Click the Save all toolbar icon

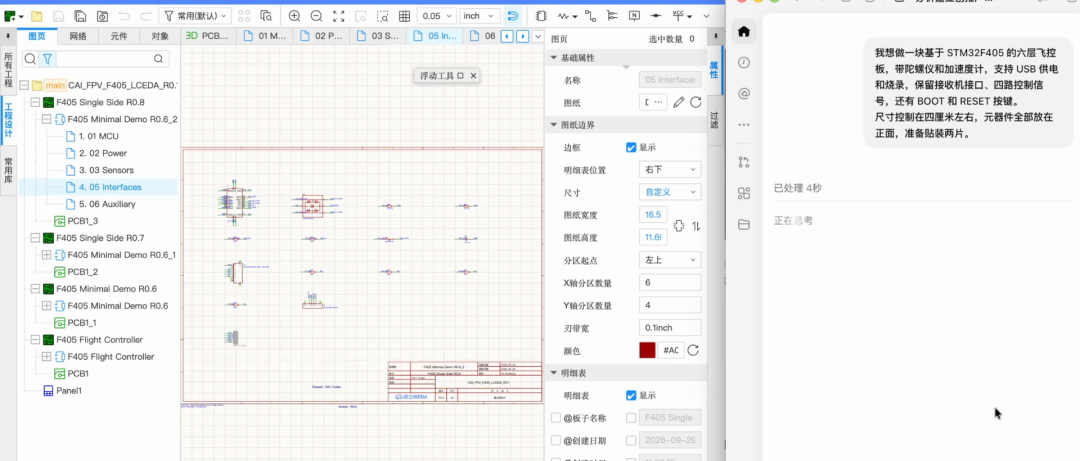pos(81,16)
